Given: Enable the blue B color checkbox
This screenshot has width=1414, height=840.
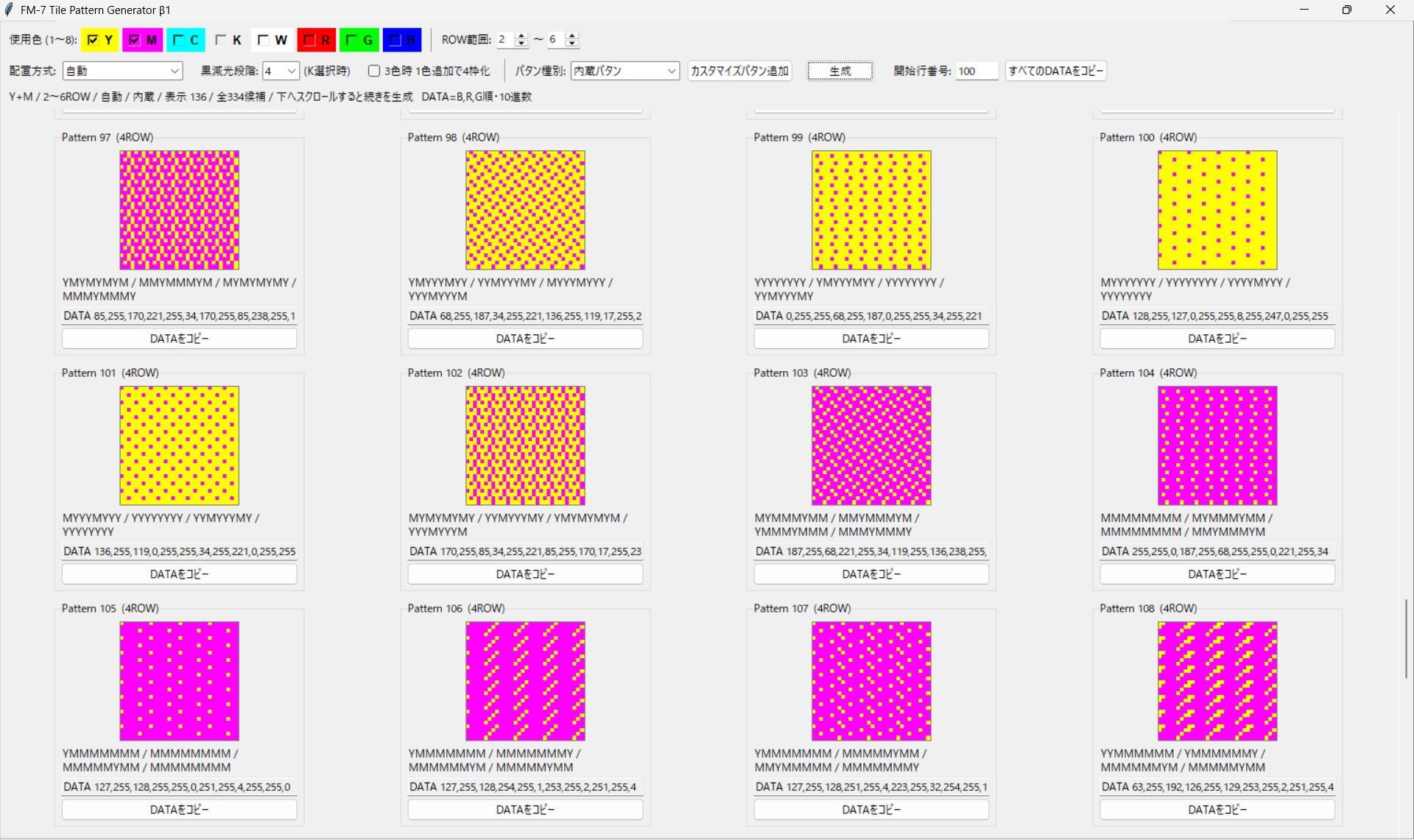Looking at the screenshot, I should [x=402, y=40].
